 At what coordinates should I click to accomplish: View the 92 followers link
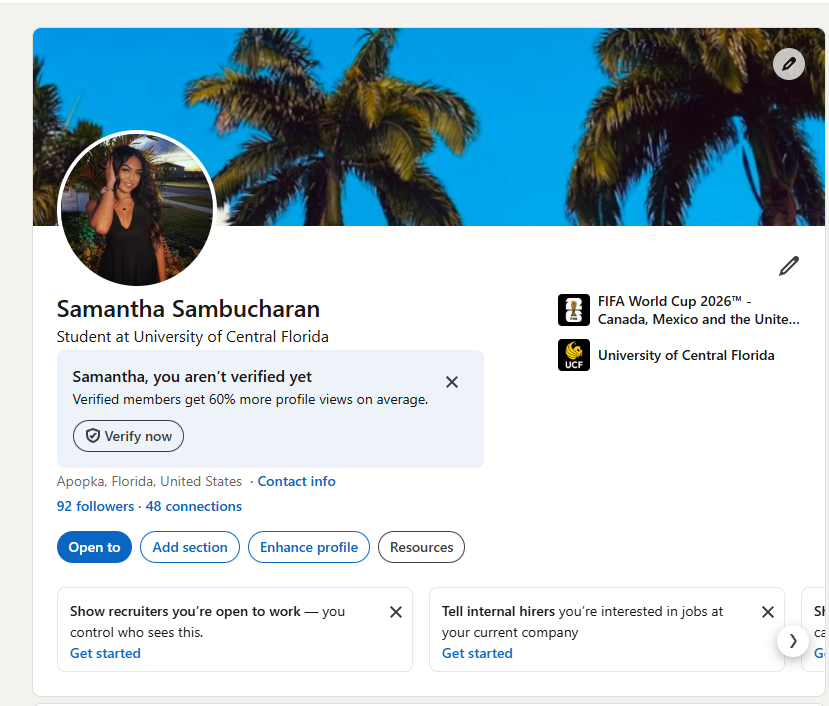point(95,506)
